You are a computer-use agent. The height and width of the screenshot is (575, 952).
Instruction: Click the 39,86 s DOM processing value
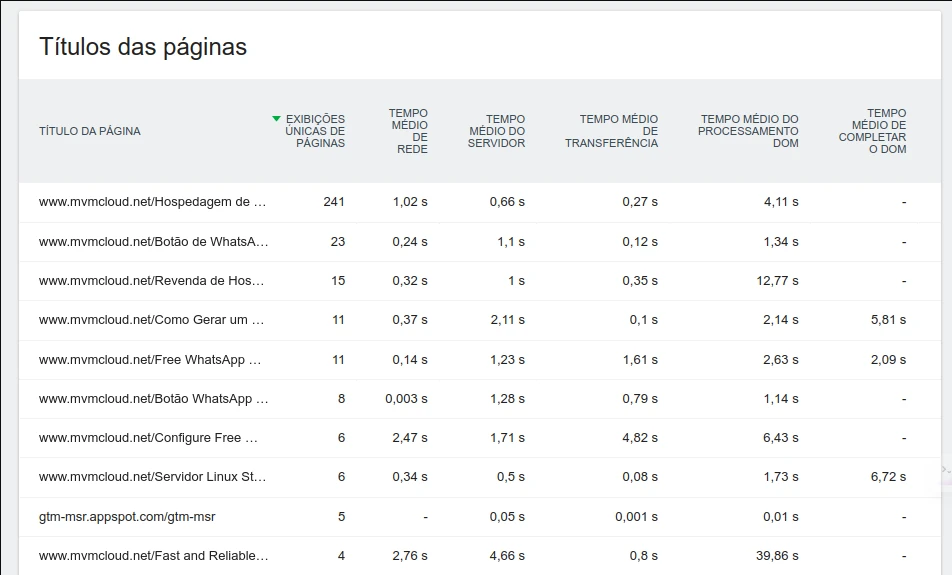tap(777, 556)
